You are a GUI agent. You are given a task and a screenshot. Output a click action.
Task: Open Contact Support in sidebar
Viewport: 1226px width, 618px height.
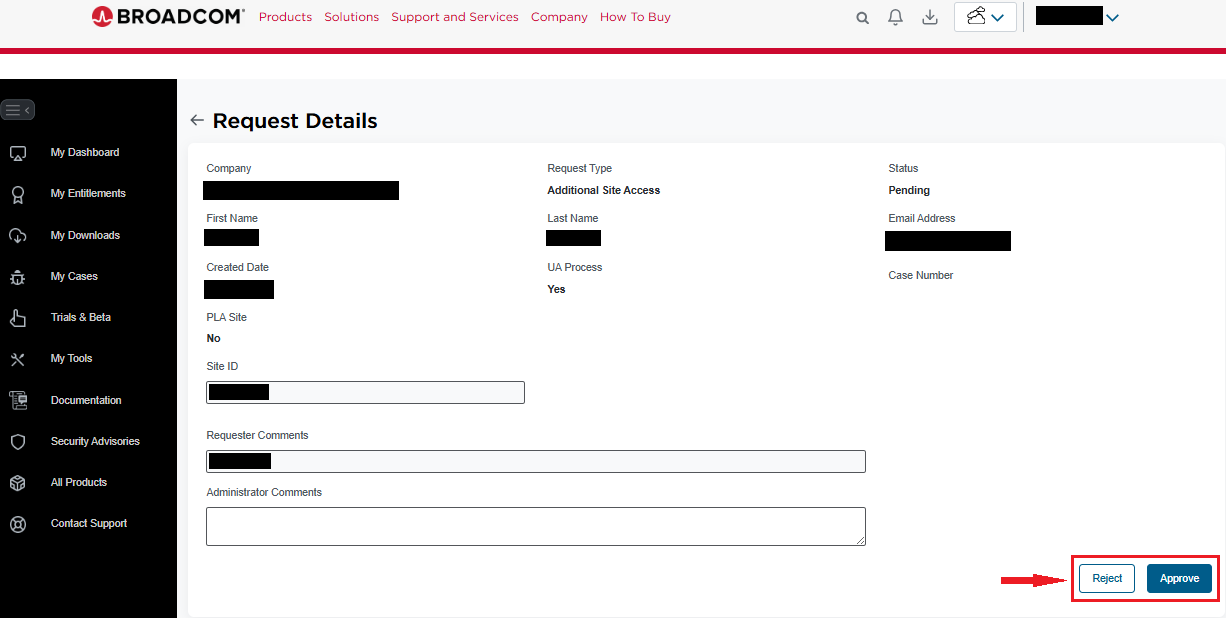[x=88, y=524]
